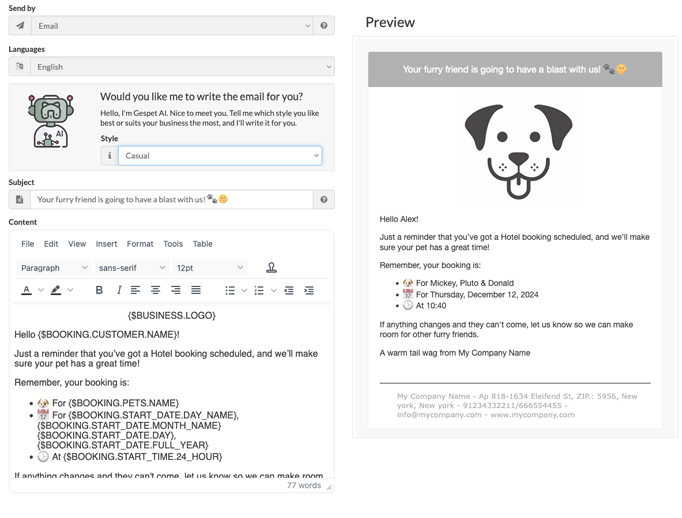This screenshot has height=518, width=682.
Task: Insert a numbered list
Action: click(259, 290)
